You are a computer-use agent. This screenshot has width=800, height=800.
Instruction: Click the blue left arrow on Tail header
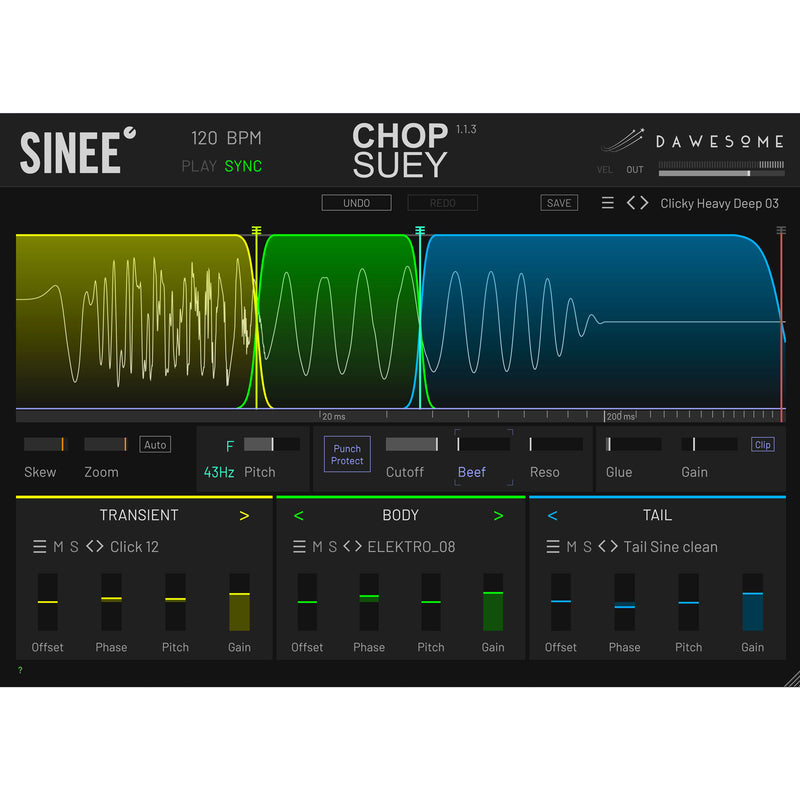552,516
